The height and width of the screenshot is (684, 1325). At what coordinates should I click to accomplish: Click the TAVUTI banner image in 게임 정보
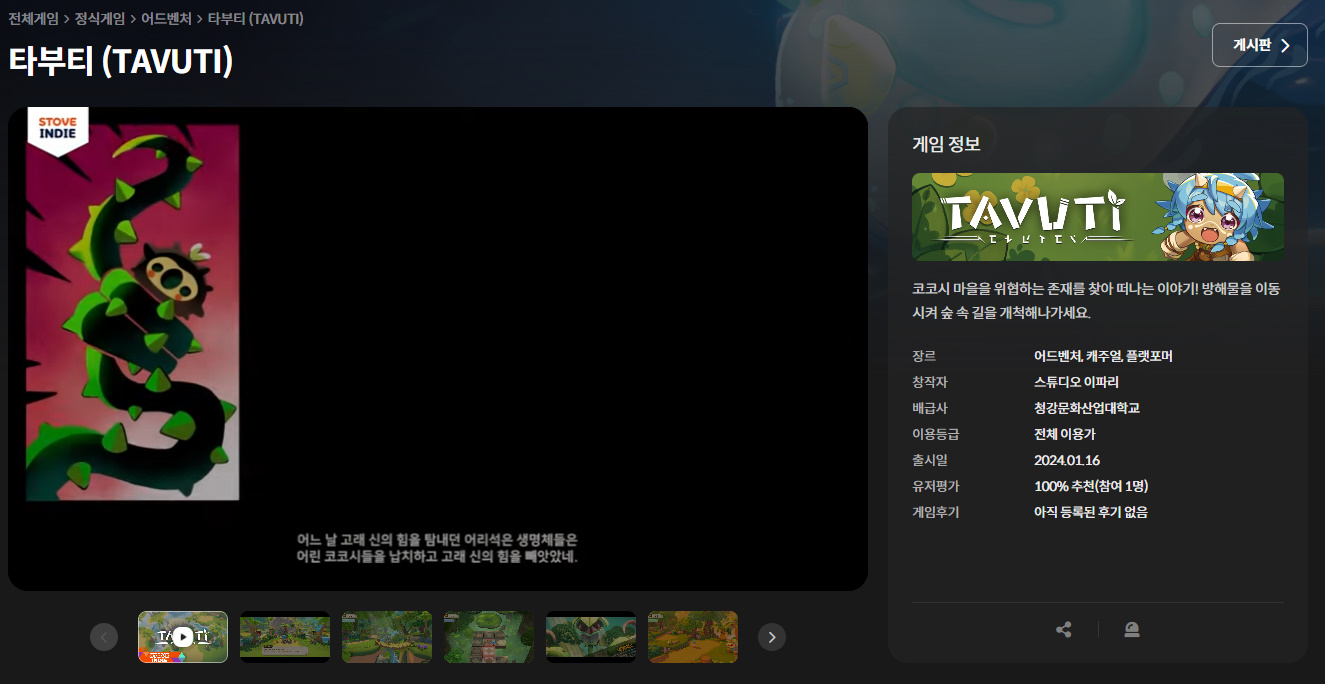coord(1098,217)
